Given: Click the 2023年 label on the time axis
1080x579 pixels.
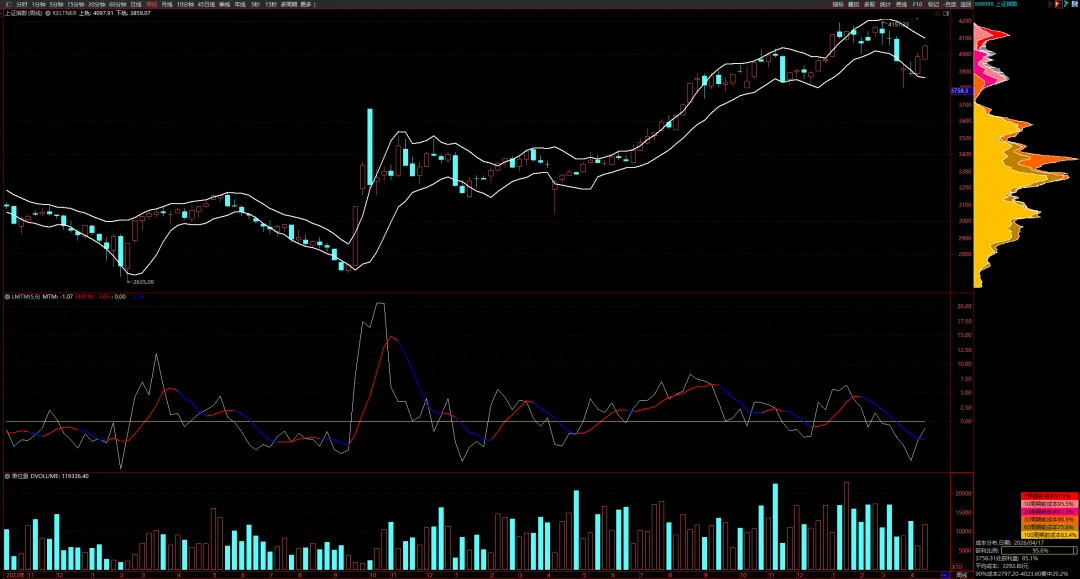Looking at the screenshot, I should point(14,574).
